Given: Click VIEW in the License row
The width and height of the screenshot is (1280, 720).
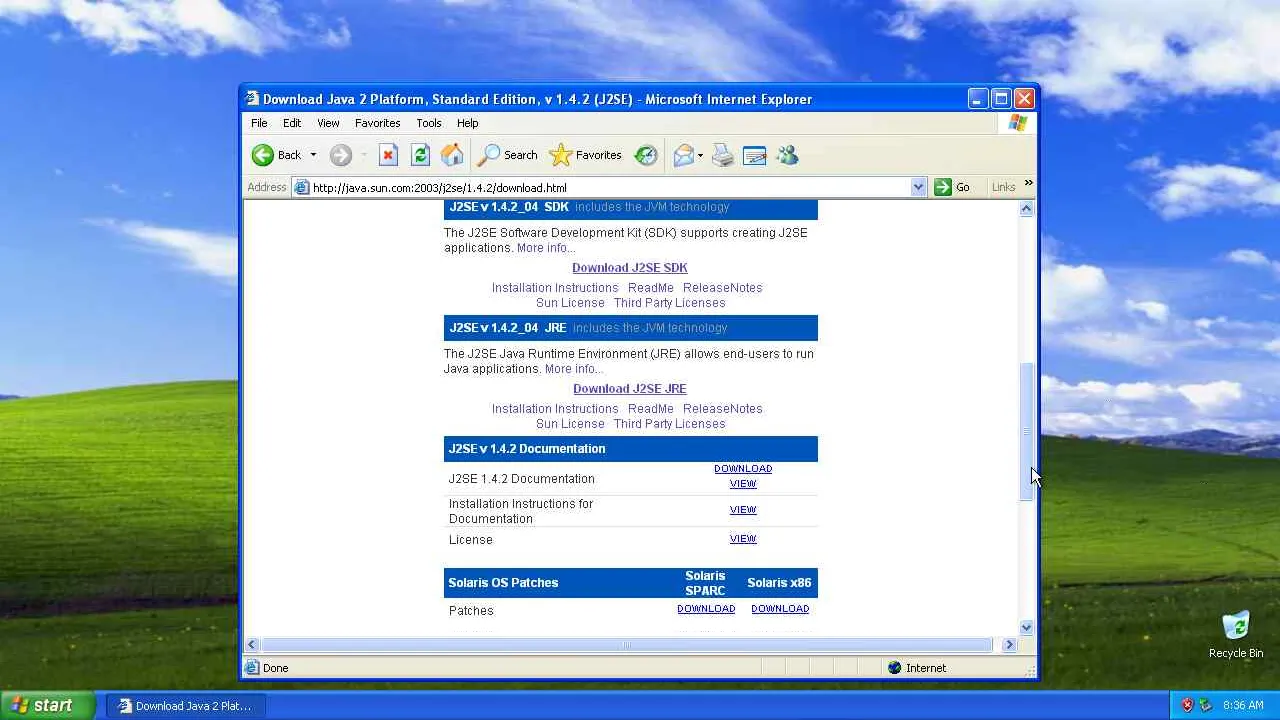Looking at the screenshot, I should (743, 539).
